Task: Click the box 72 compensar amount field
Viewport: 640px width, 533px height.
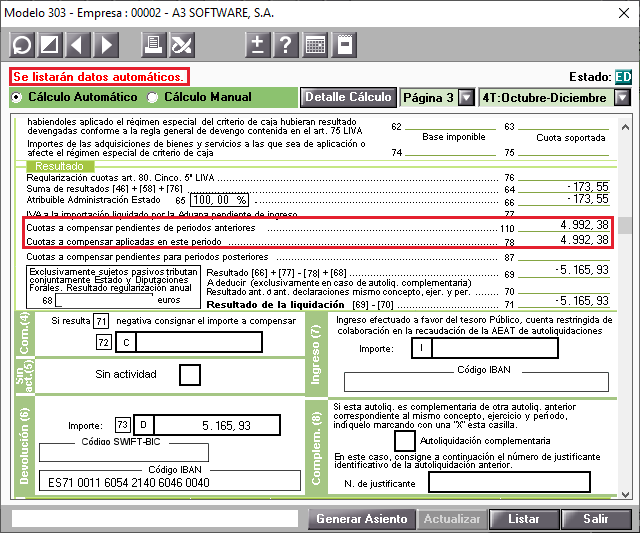Action: coord(199,342)
